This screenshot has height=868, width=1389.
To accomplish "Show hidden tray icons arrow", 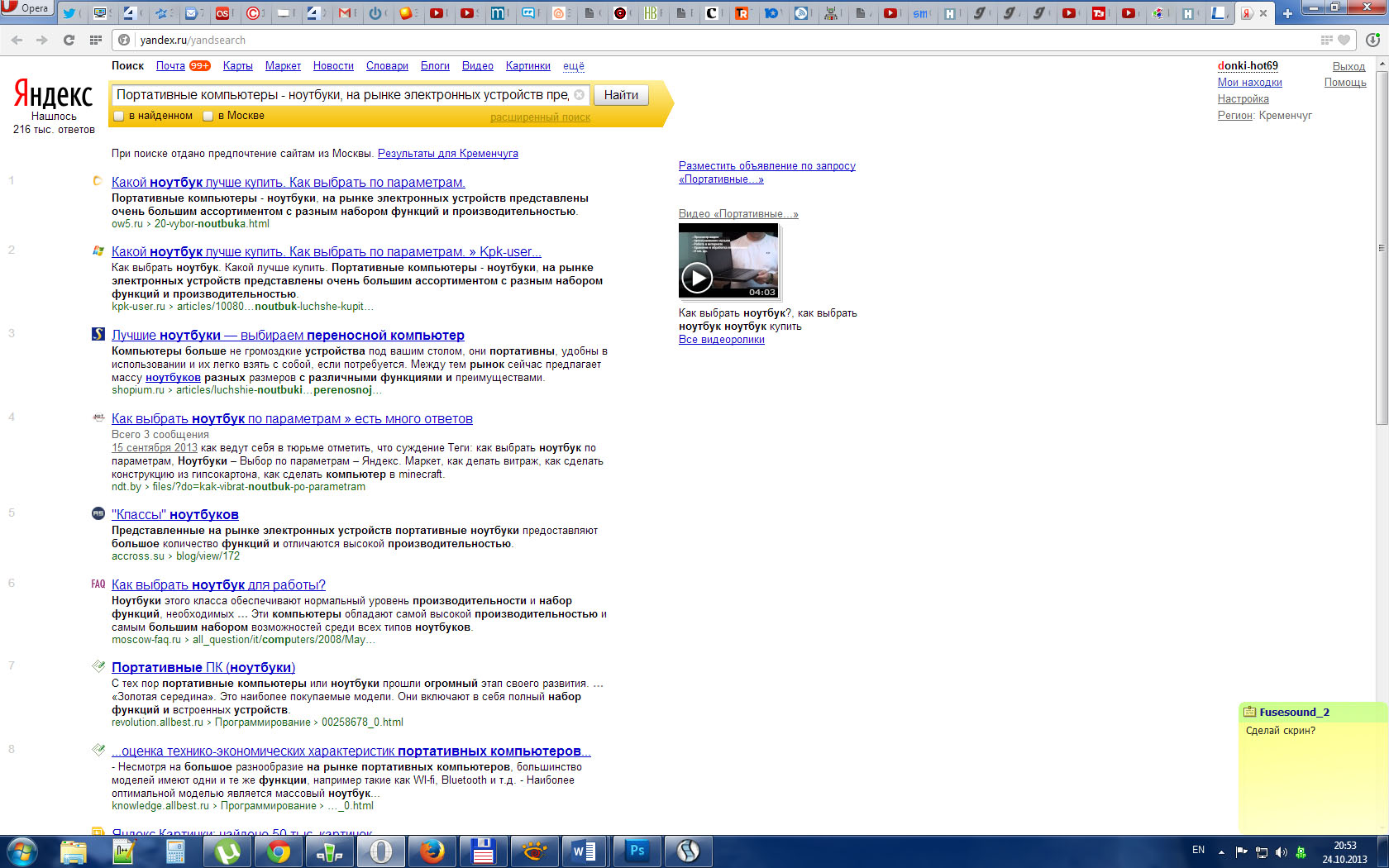I will [x=1221, y=851].
